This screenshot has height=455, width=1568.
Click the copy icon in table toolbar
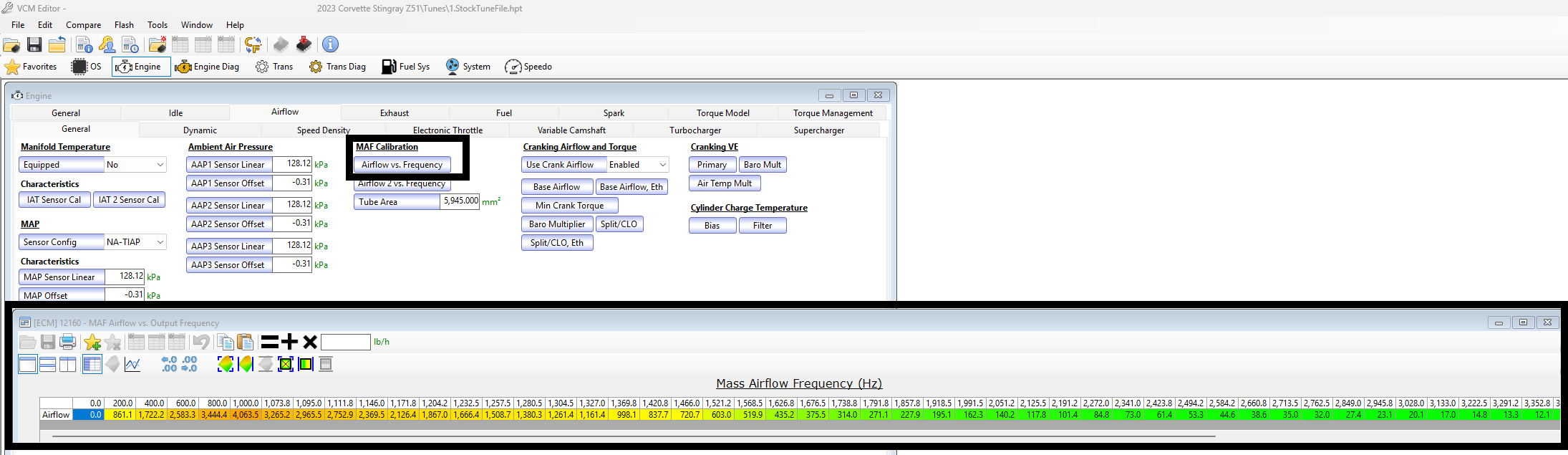(225, 342)
